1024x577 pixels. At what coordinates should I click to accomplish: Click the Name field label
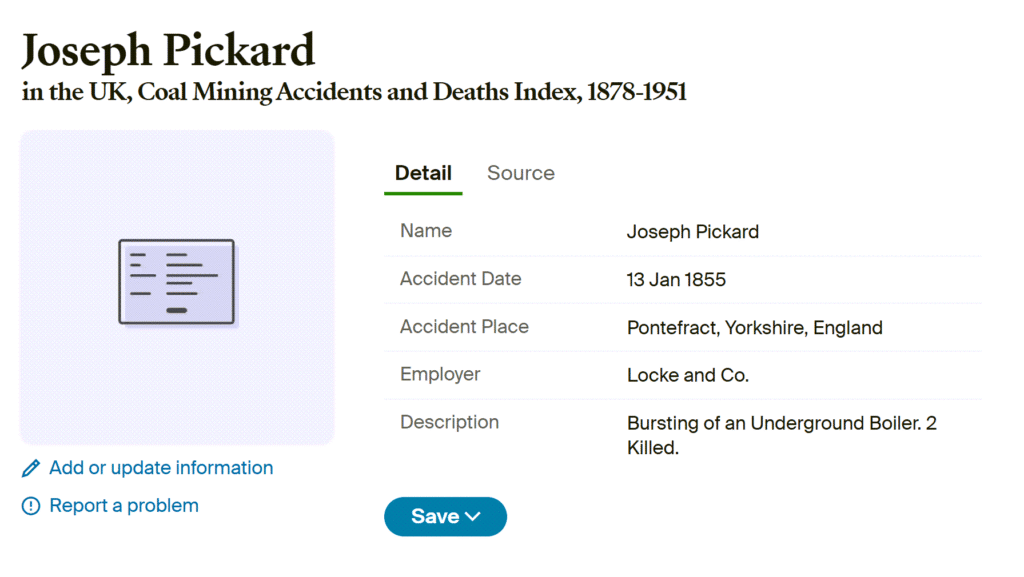(426, 231)
